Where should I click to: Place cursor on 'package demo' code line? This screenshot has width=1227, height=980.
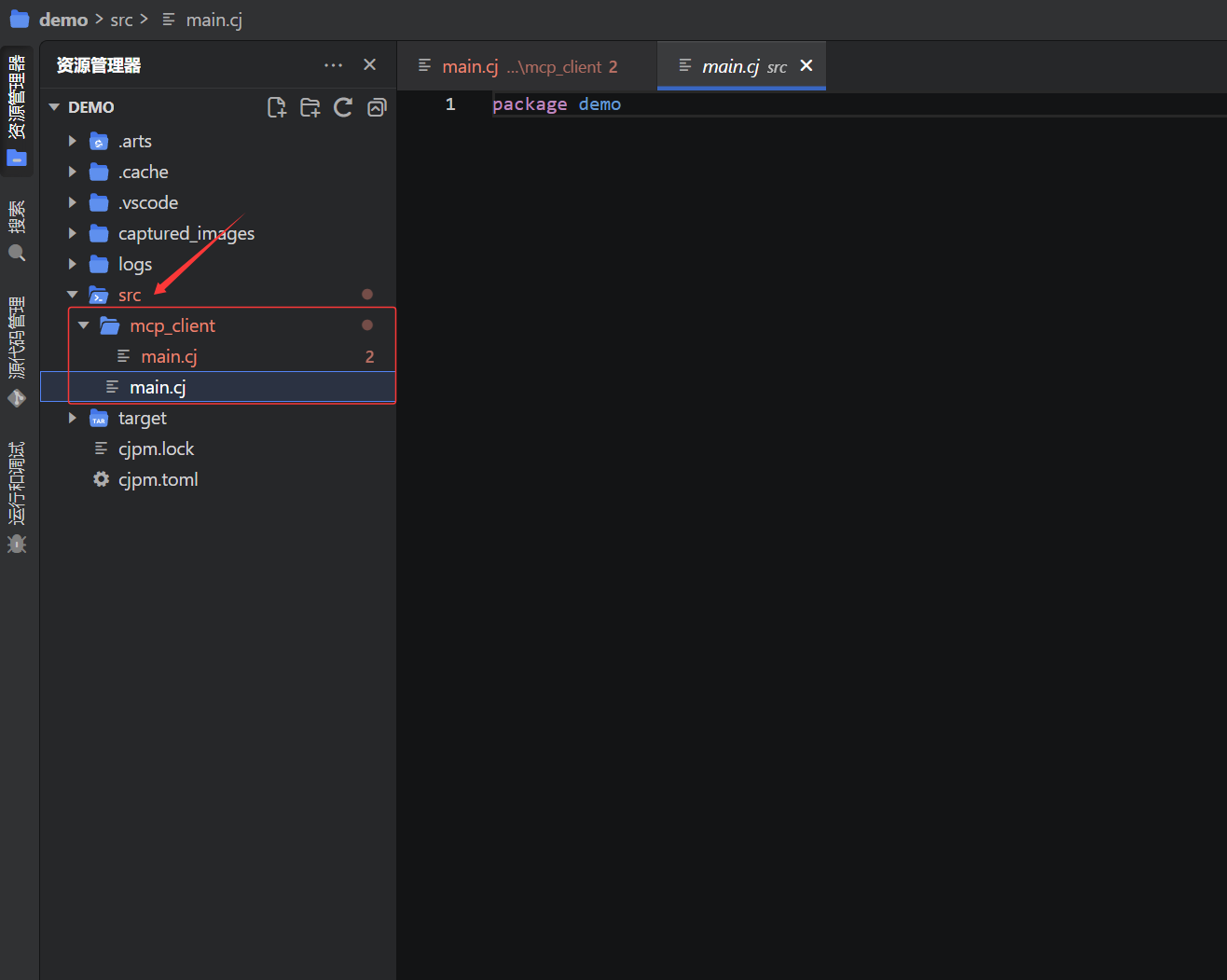[x=557, y=104]
